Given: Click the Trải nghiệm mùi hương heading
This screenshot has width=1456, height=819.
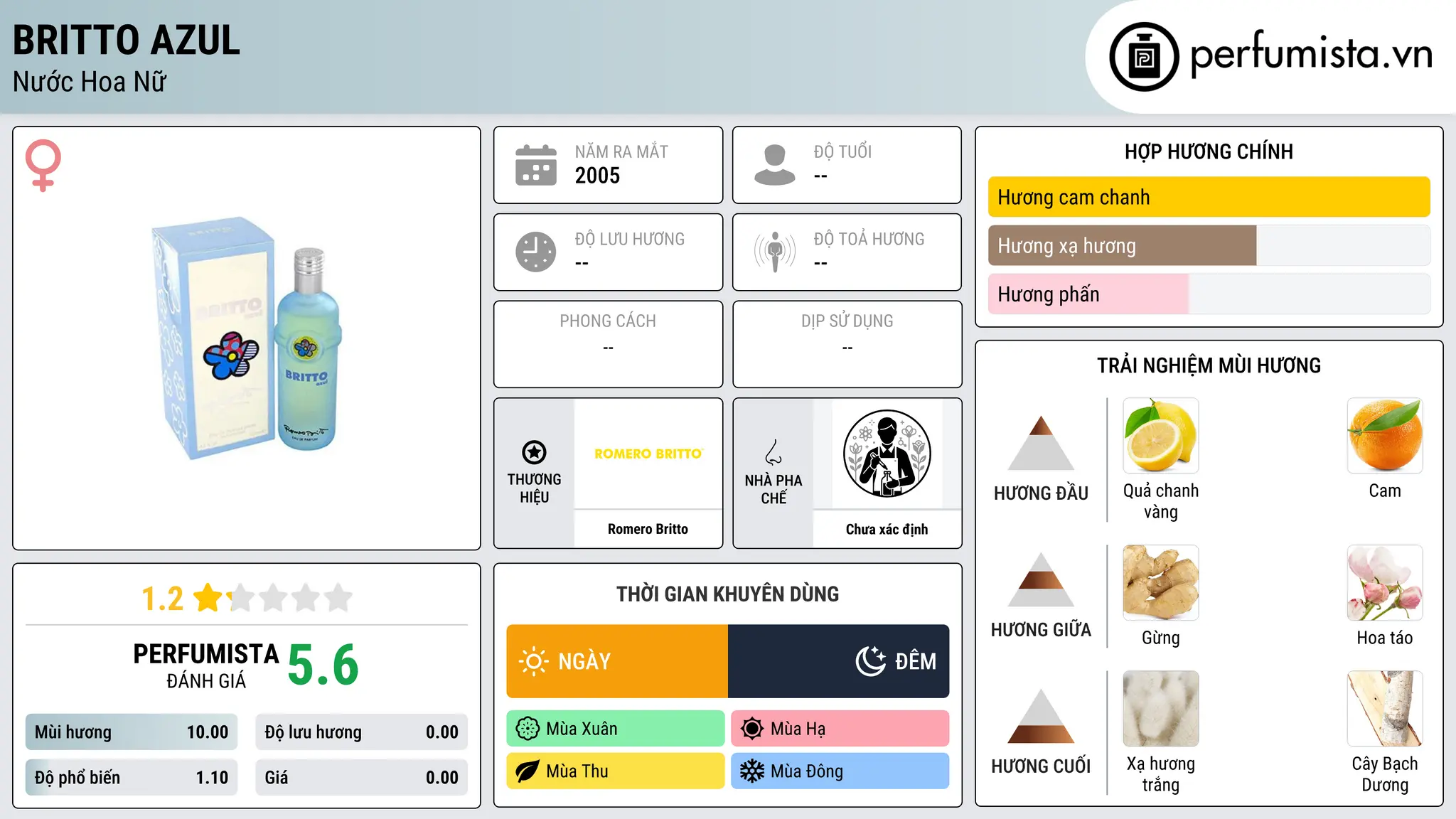Looking at the screenshot, I should click(x=1209, y=365).
